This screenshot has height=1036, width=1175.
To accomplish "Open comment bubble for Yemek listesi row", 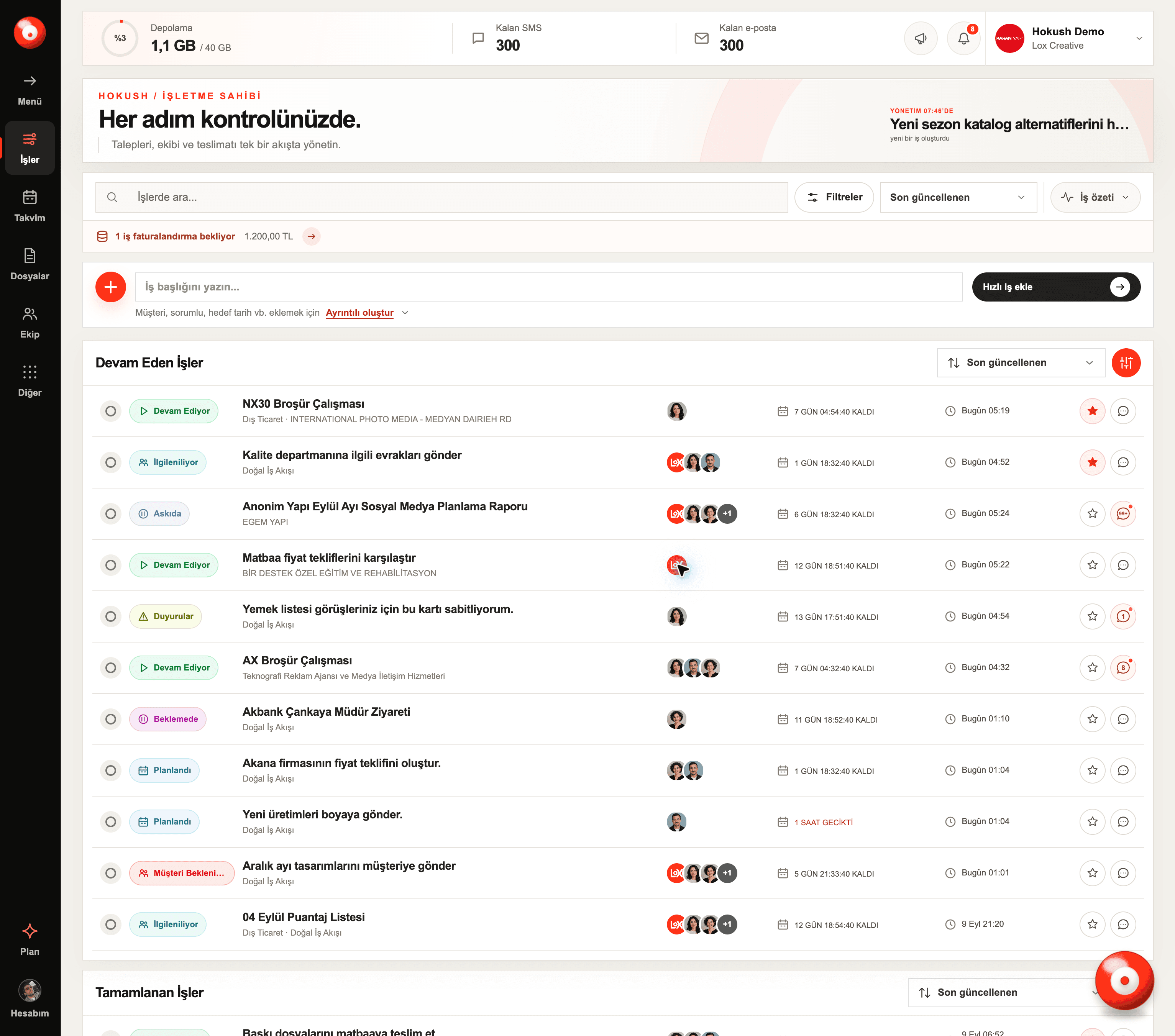I will (1123, 616).
